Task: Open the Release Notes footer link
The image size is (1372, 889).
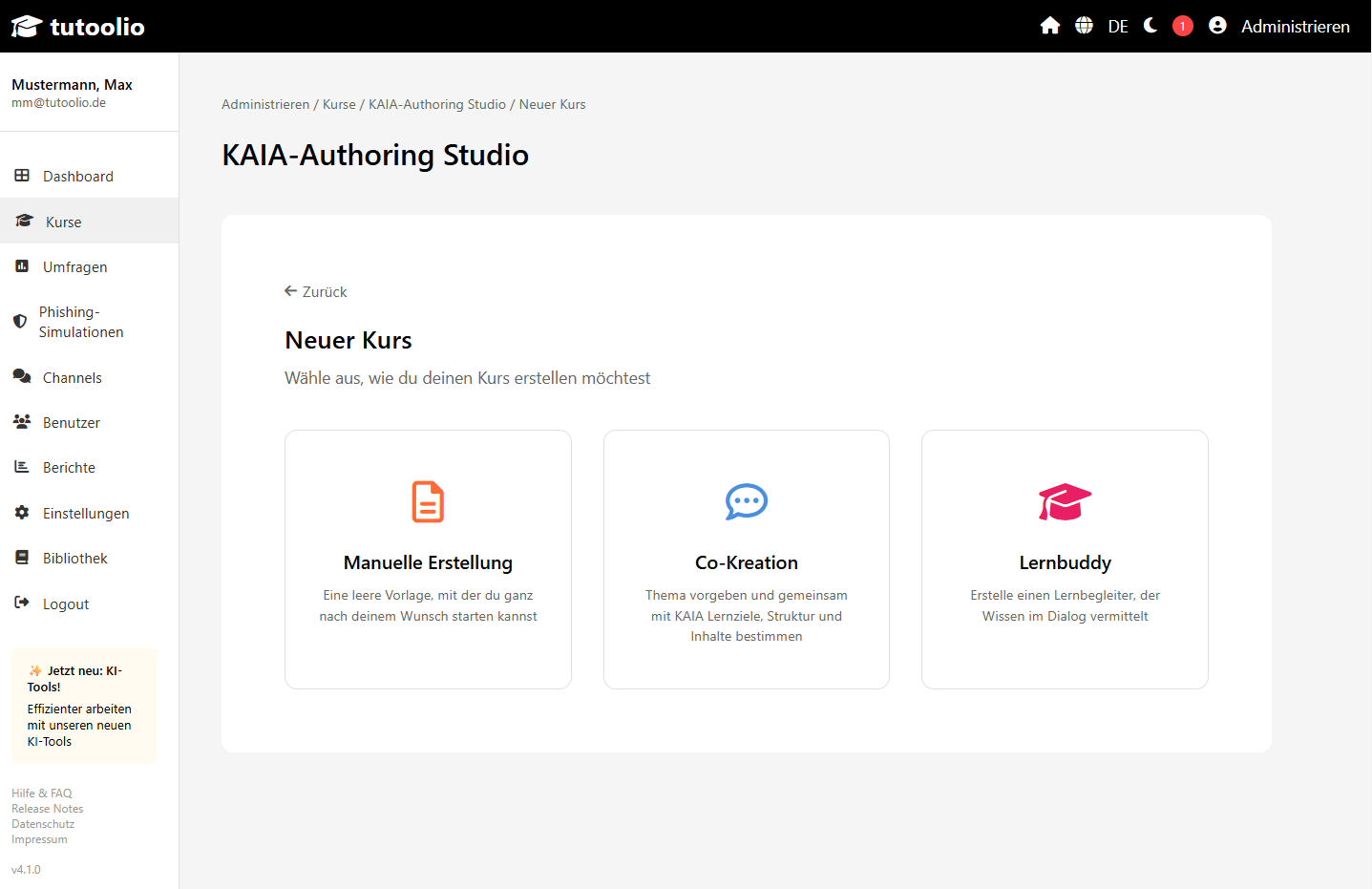Action: pos(48,809)
